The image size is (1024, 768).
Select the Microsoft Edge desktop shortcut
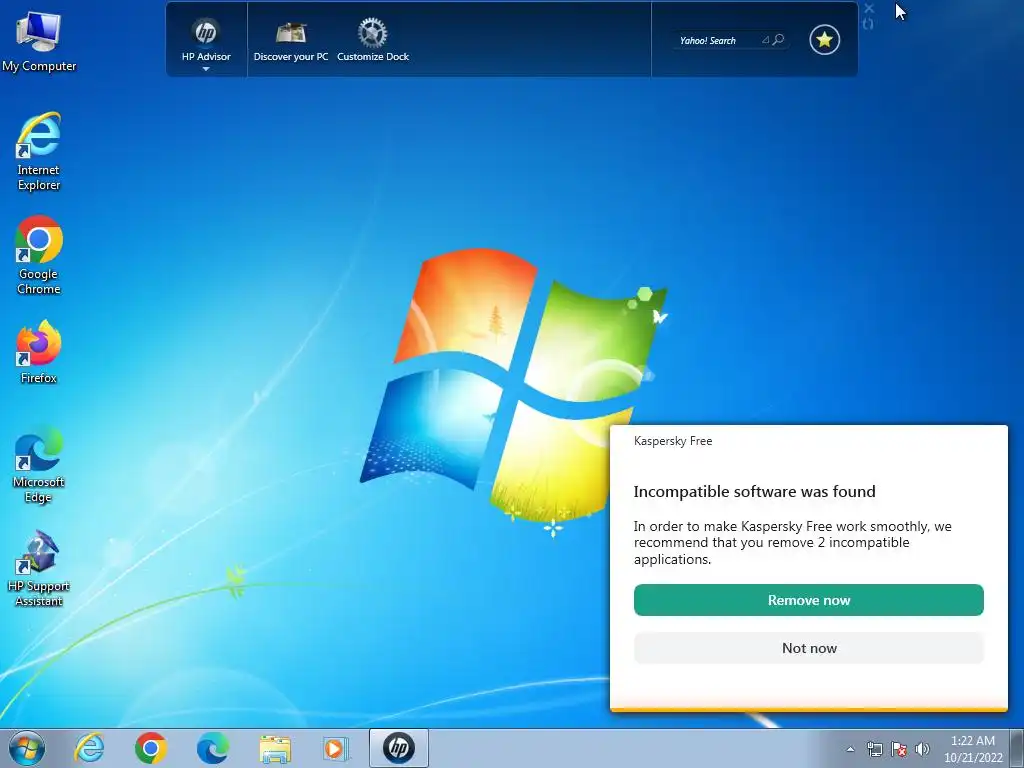click(39, 464)
